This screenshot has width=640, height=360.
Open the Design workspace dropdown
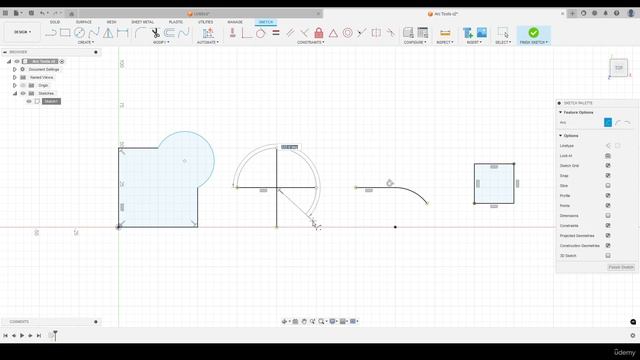click(22, 32)
